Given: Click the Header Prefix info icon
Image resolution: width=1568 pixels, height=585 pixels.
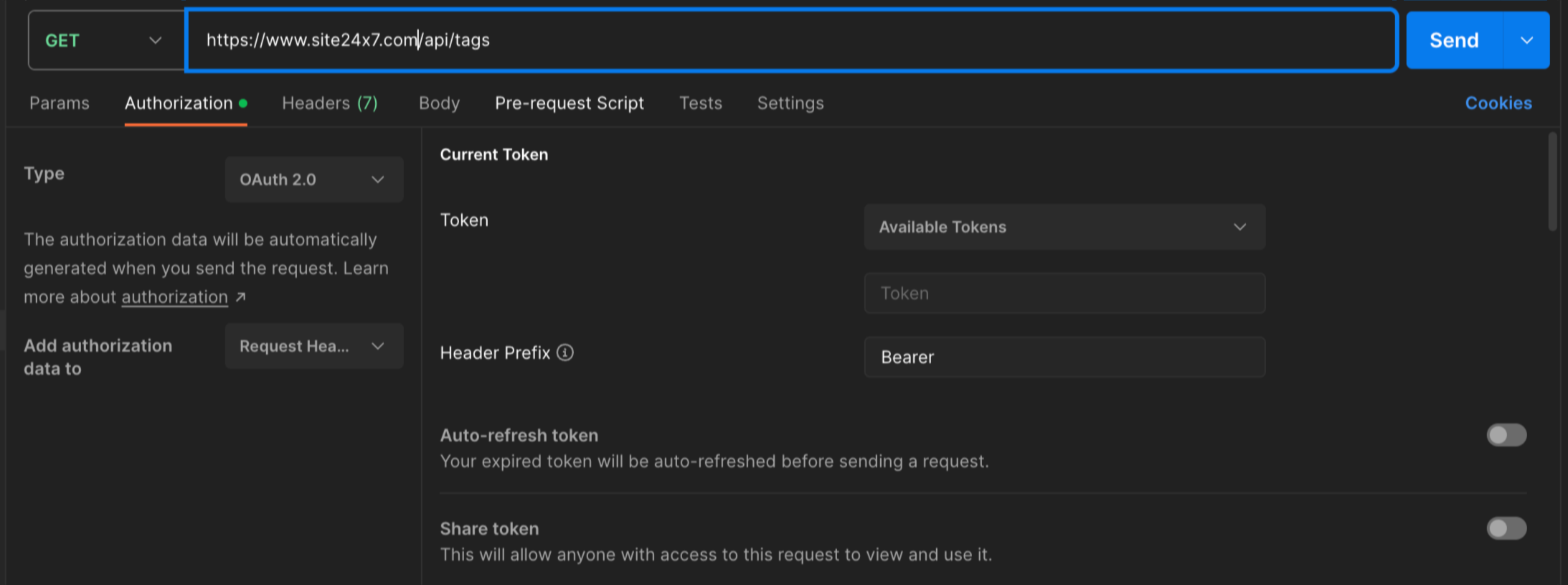Looking at the screenshot, I should [565, 352].
